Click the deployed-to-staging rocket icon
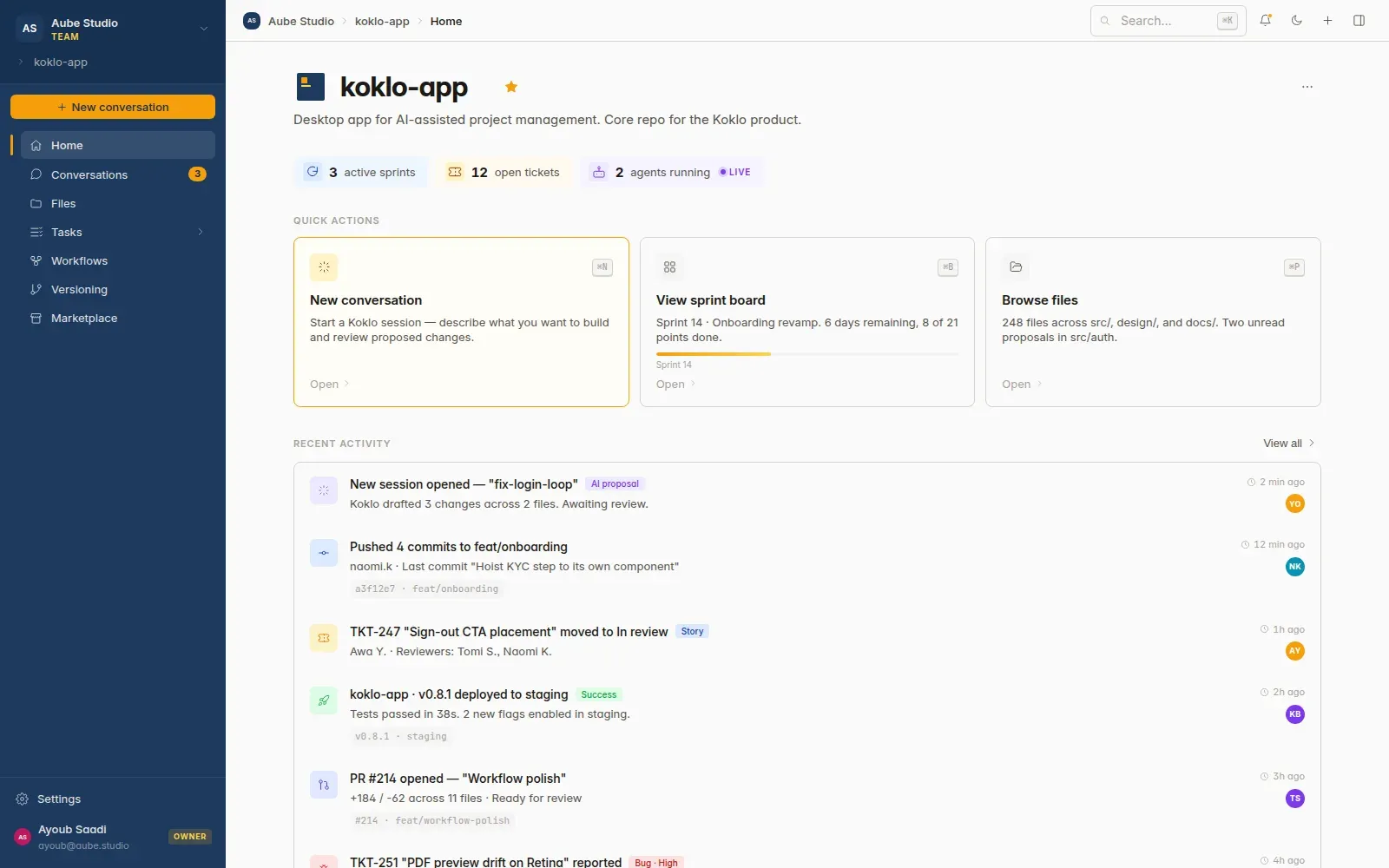The image size is (1389, 868). point(324,701)
